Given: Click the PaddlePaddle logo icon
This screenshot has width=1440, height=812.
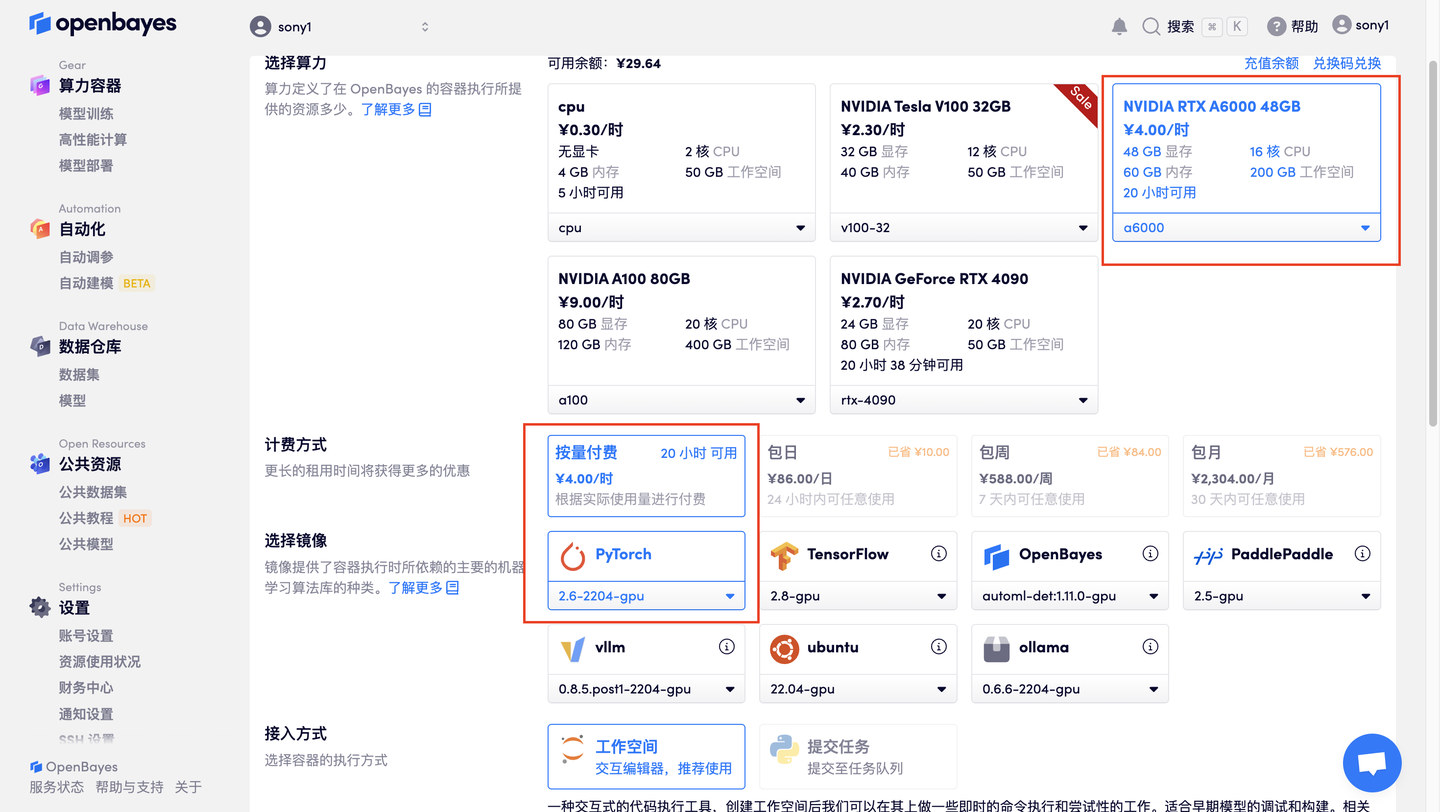Looking at the screenshot, I should click(1208, 555).
